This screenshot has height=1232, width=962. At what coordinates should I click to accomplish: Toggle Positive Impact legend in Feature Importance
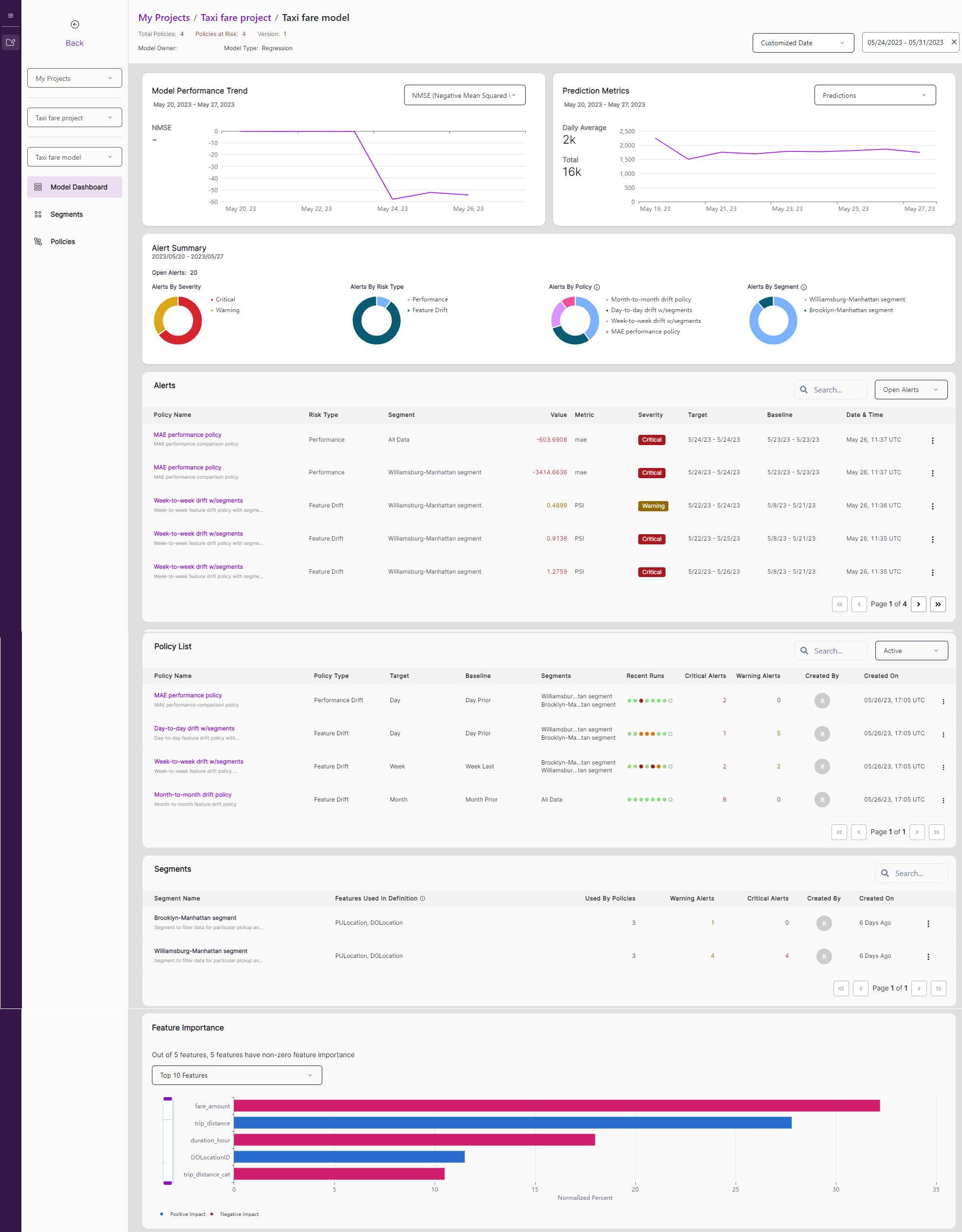183,1214
